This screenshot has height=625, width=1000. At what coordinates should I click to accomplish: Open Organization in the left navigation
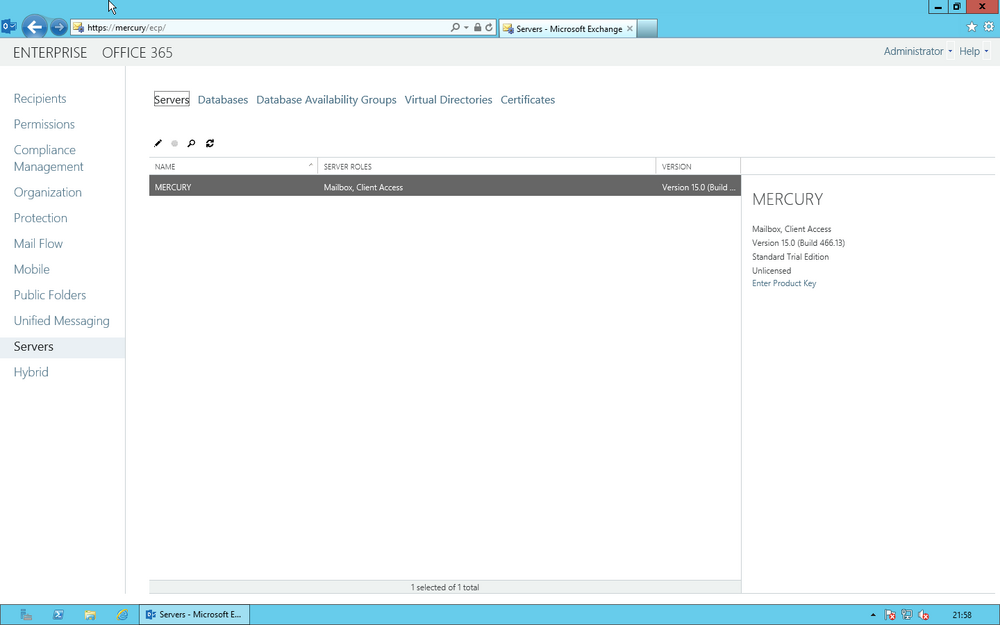[48, 192]
